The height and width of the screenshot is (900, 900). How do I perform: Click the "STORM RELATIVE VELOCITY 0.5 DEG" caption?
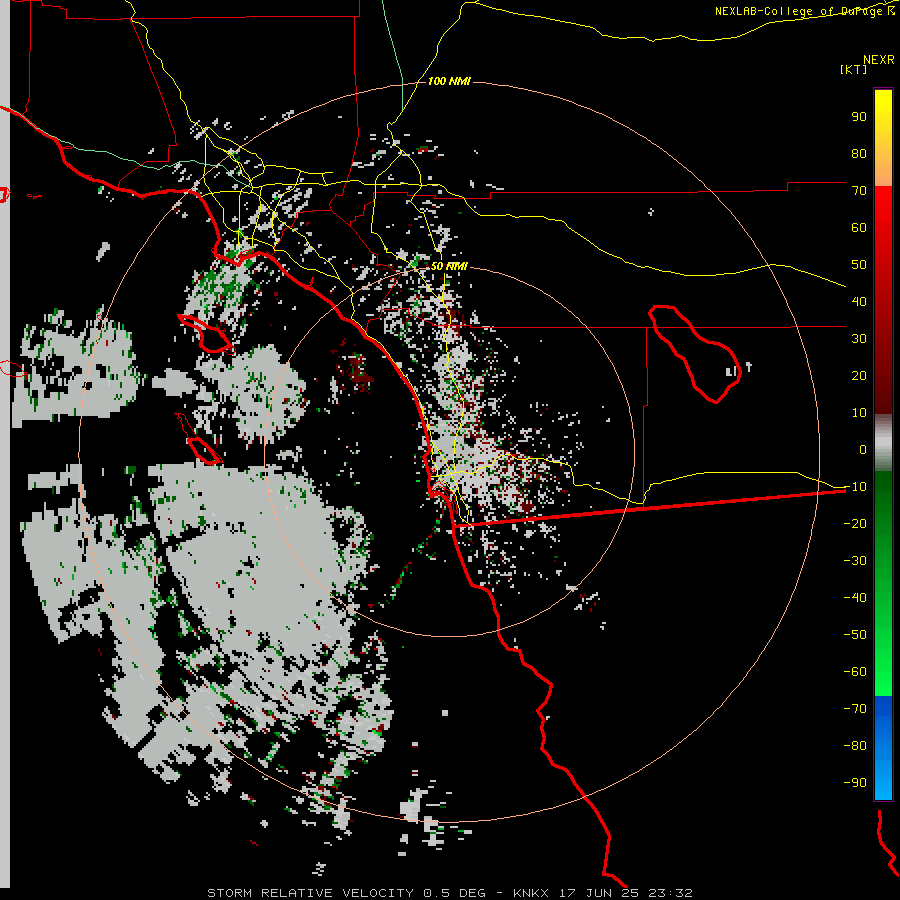tap(346, 893)
